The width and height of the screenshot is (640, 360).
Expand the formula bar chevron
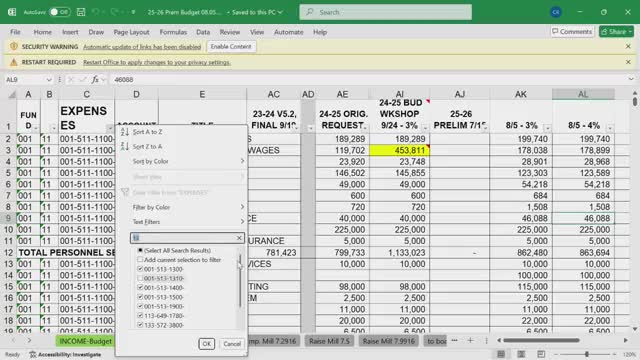pyautogui.click(x=631, y=80)
